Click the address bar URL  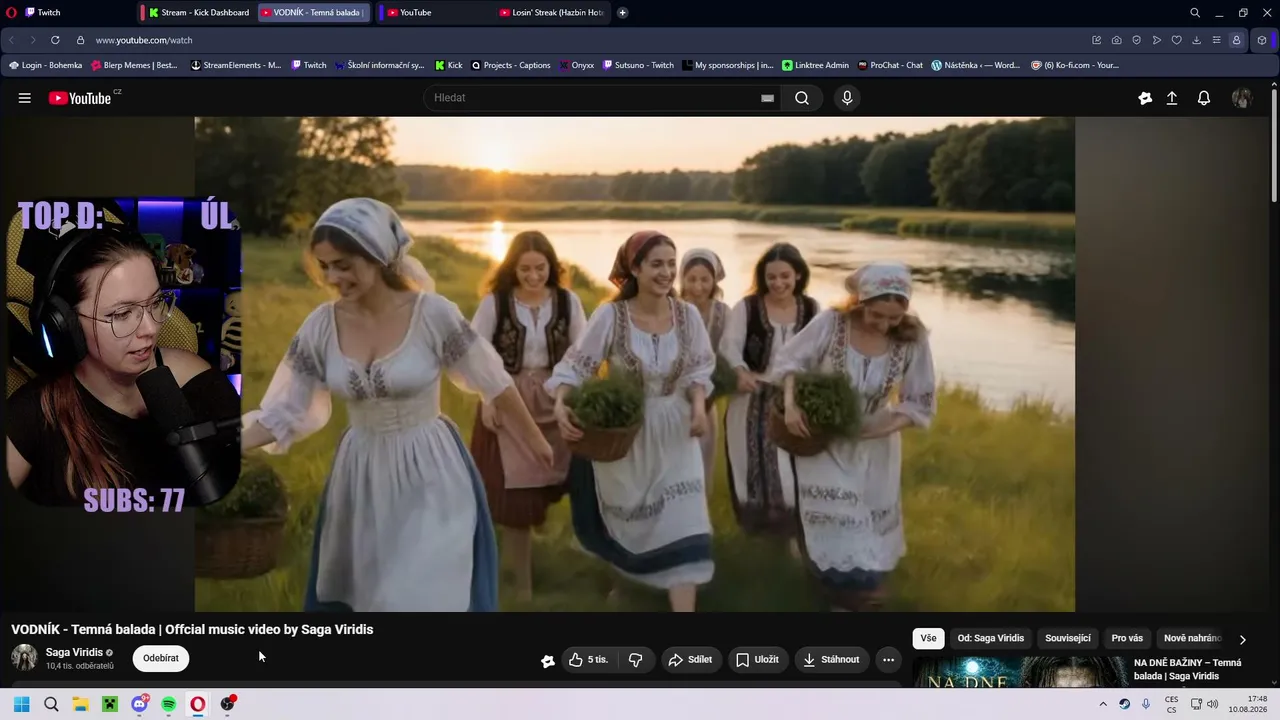tap(144, 40)
